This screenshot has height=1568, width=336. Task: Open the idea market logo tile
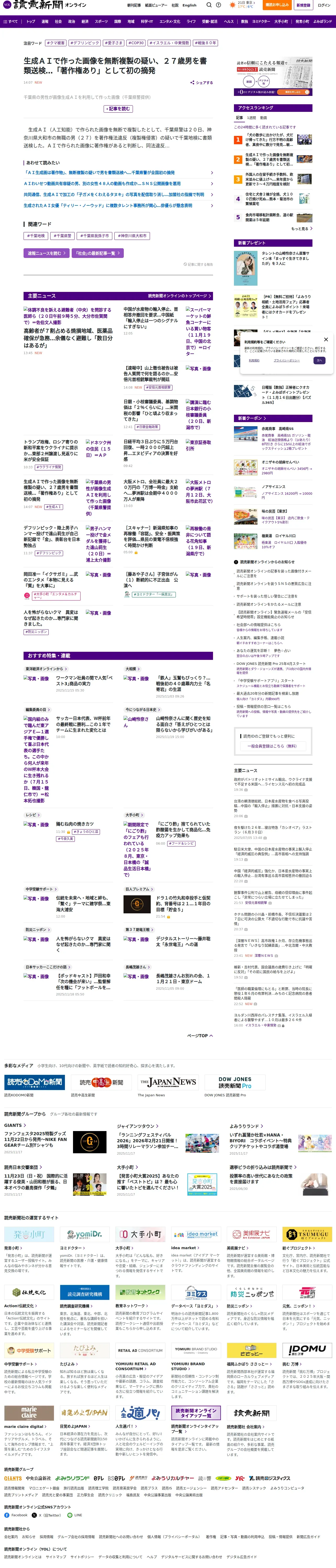point(196,1235)
